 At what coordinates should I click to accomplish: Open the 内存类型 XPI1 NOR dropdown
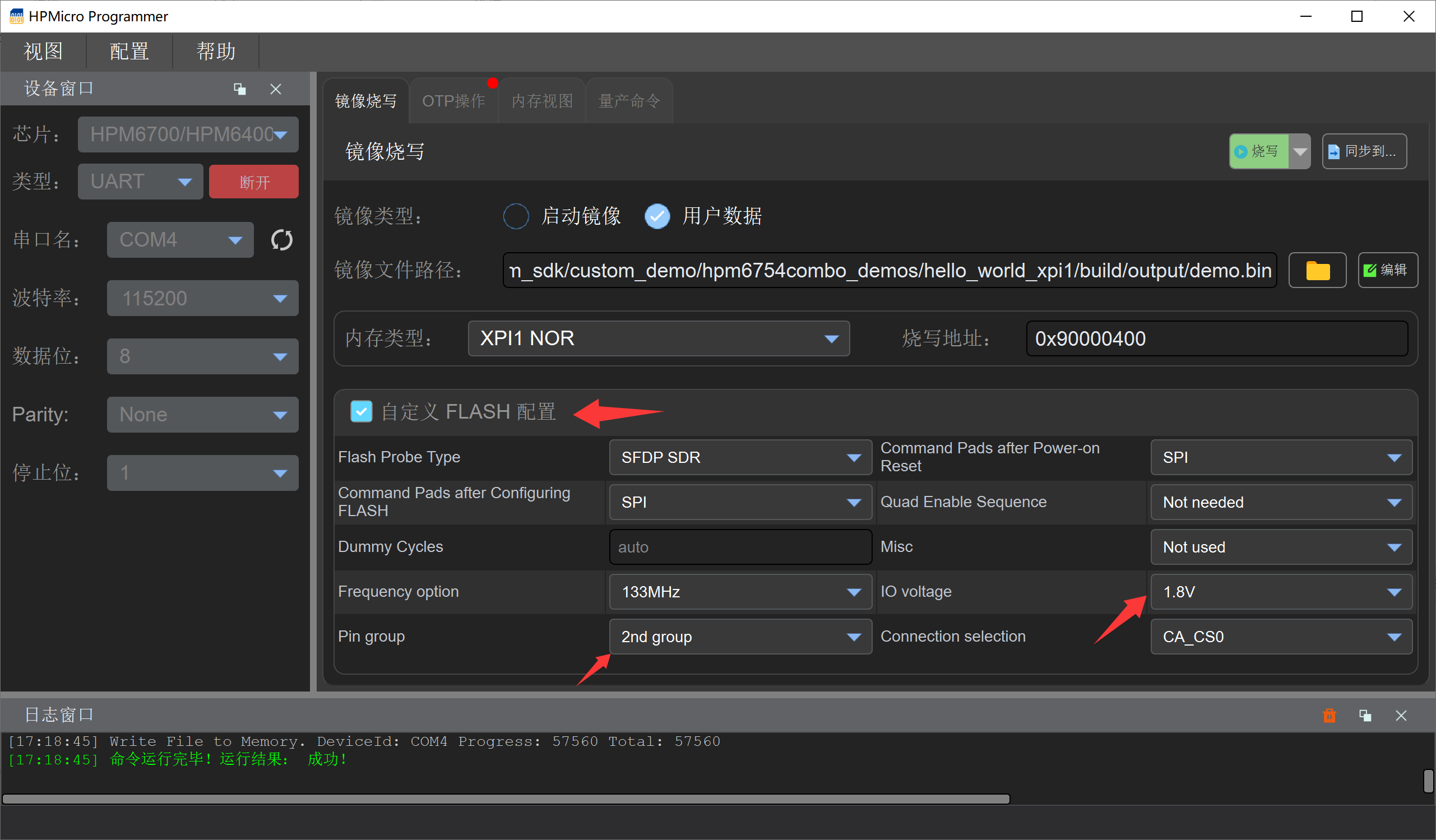click(659, 338)
